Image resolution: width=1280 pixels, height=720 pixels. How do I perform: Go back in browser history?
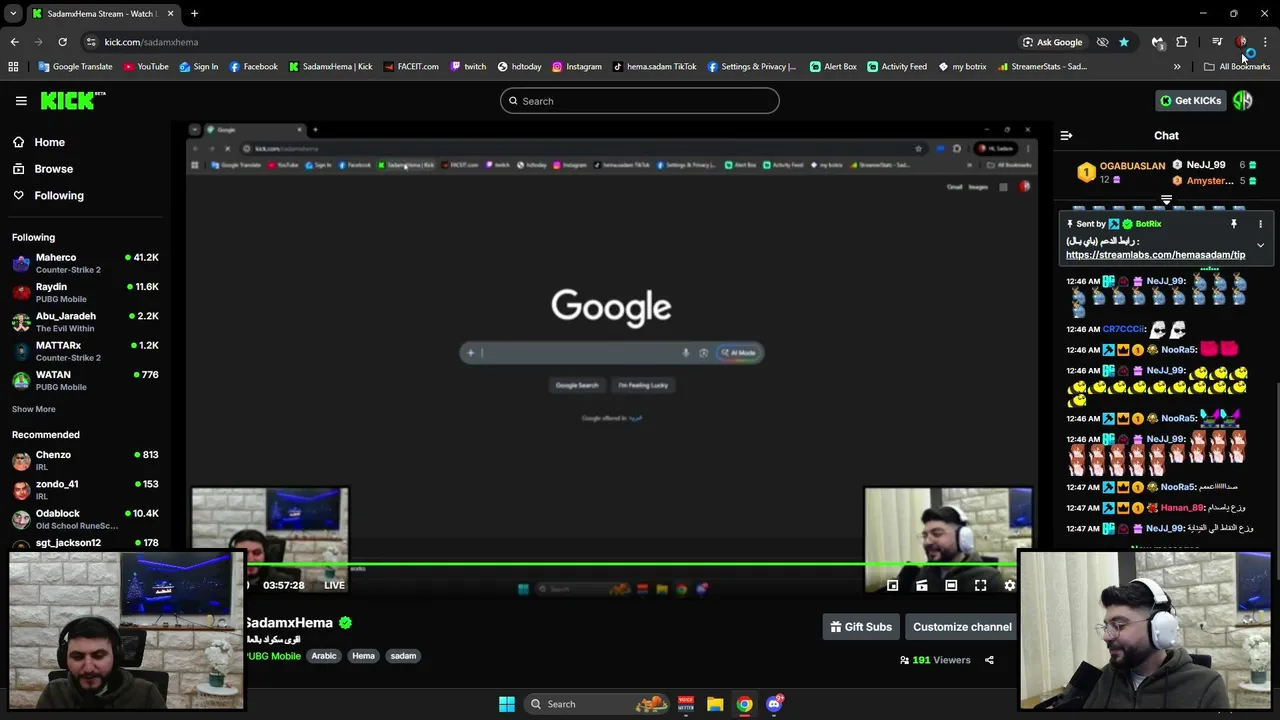click(x=14, y=42)
